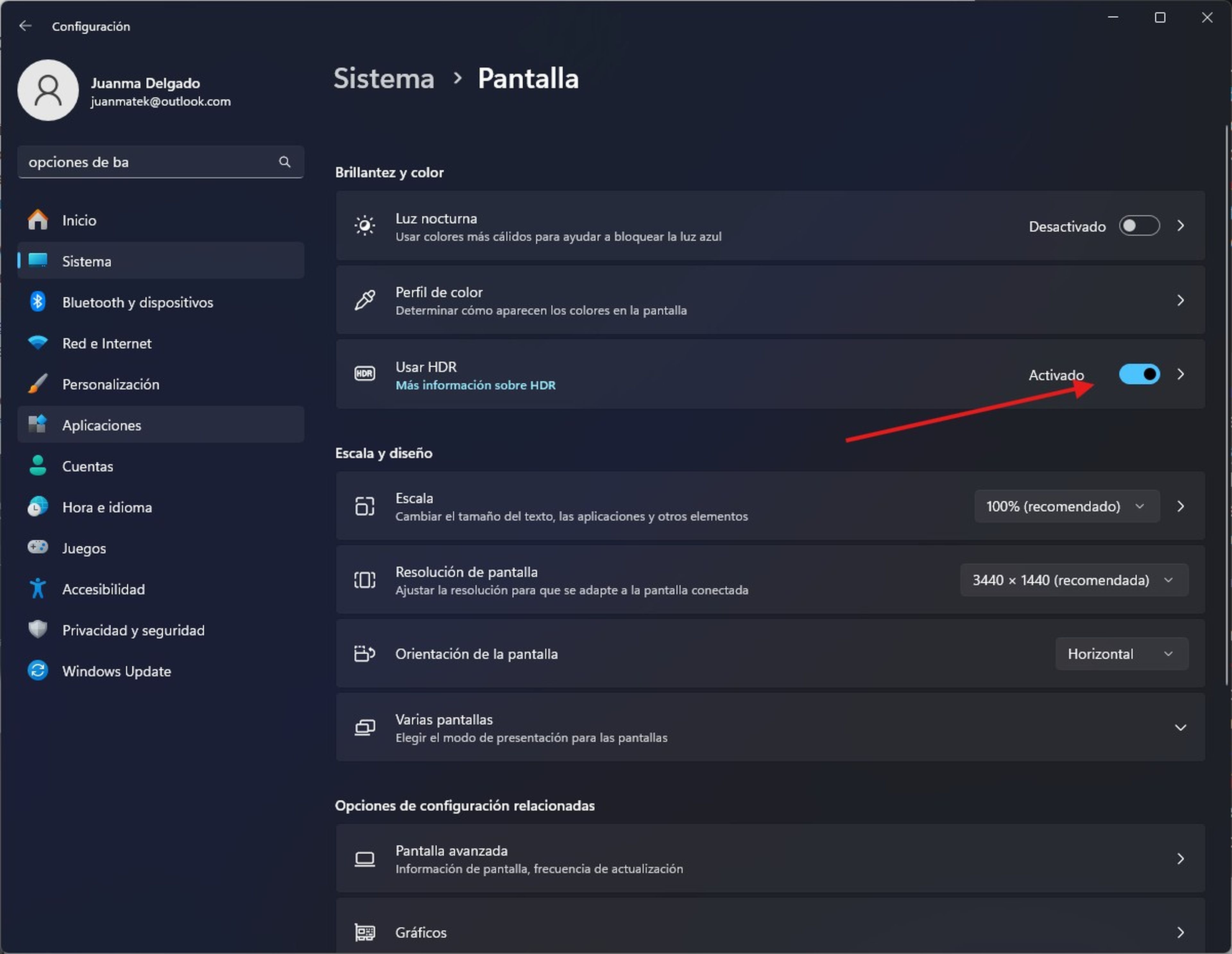Image resolution: width=1232 pixels, height=954 pixels.
Task: Click the juanmatek@outlook.com account email
Action: (x=161, y=102)
